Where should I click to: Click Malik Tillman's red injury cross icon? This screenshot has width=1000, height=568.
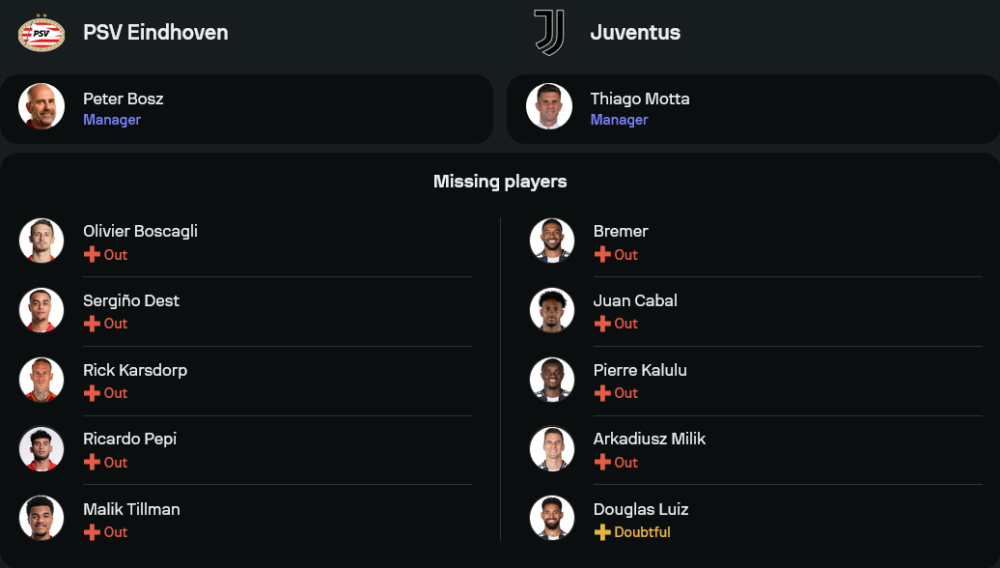click(91, 533)
